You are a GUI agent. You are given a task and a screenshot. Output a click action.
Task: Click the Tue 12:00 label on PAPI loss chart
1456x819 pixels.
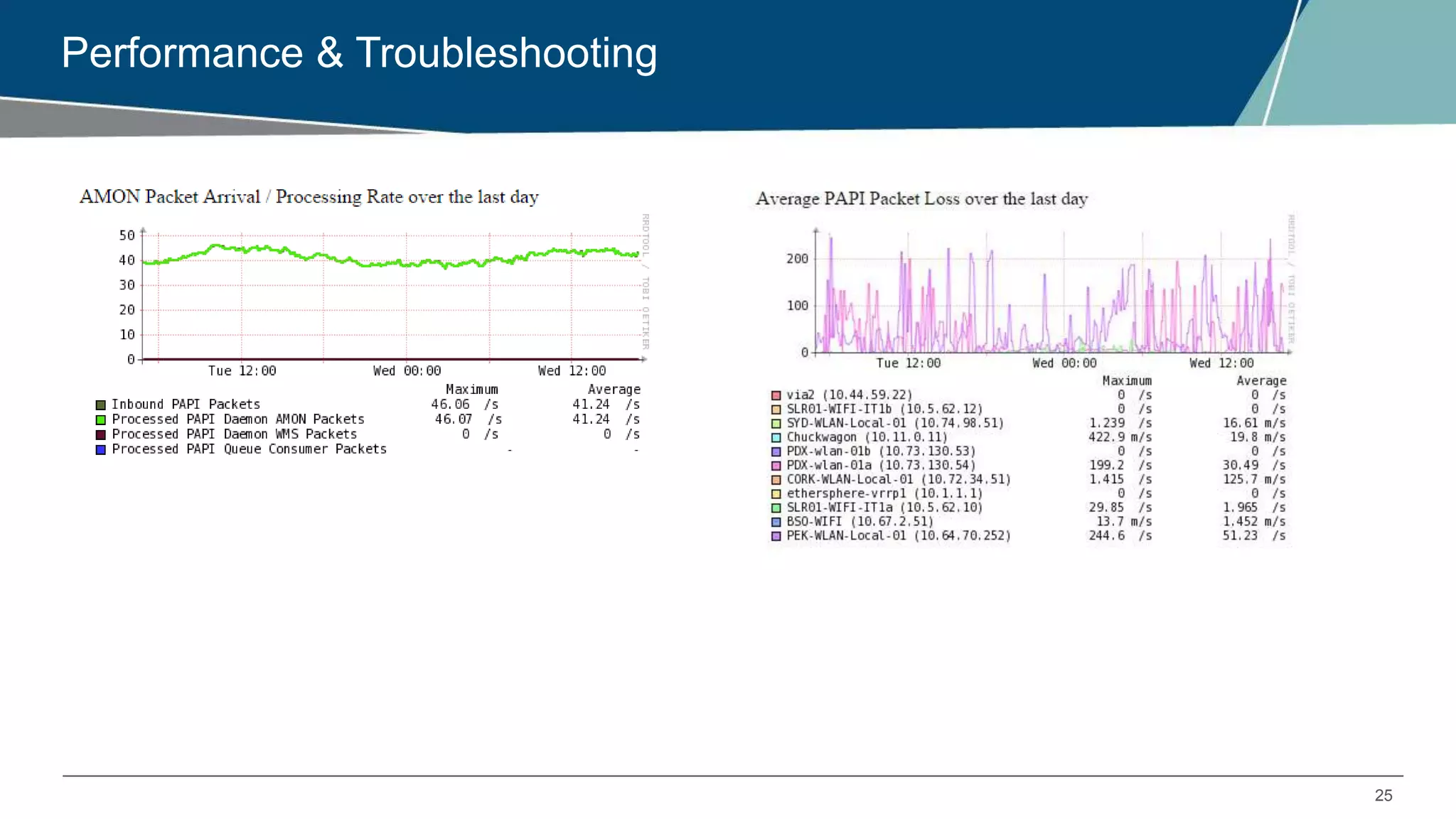(x=908, y=363)
